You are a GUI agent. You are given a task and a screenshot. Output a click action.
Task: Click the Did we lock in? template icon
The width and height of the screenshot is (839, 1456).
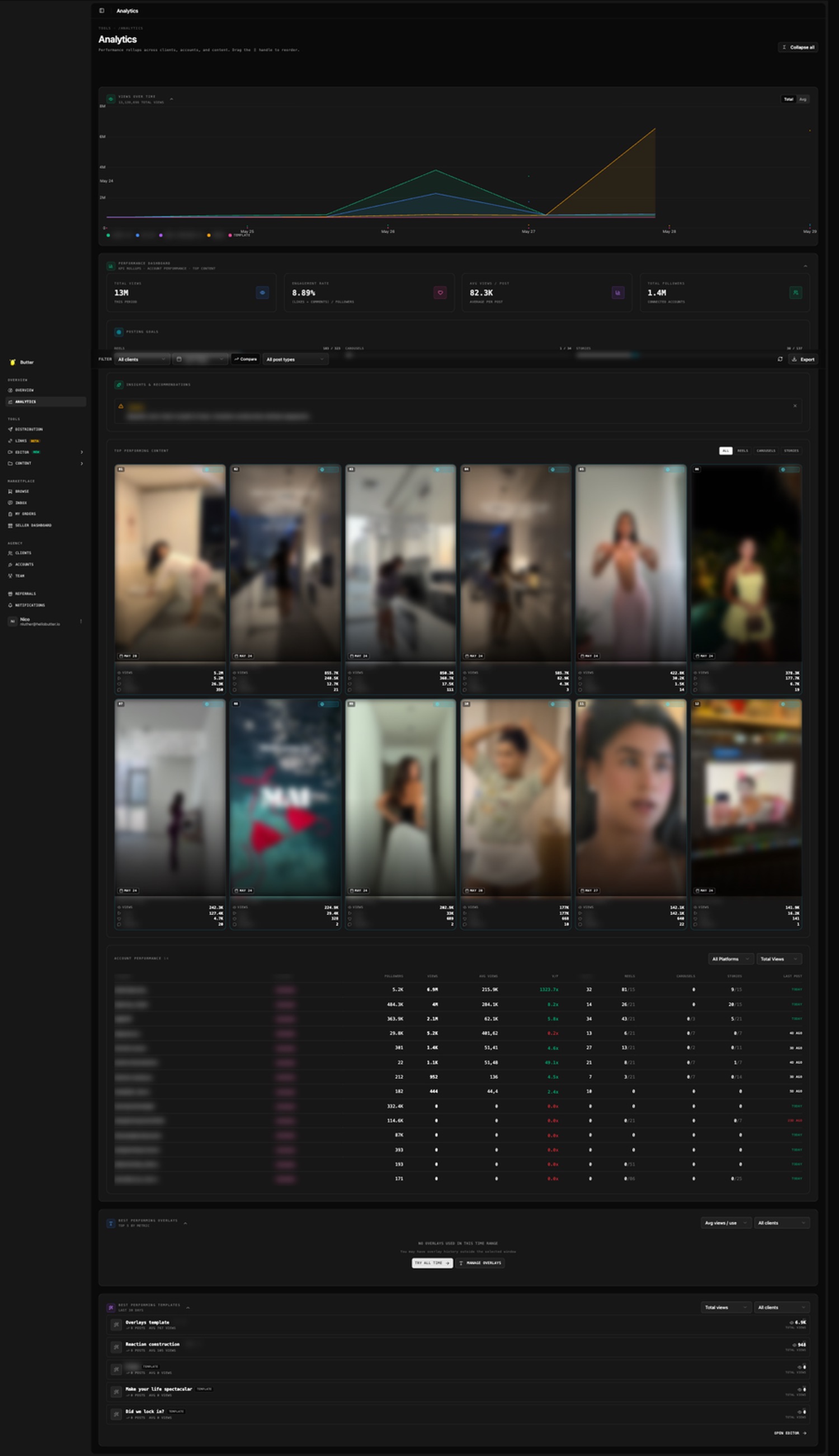pos(116,1415)
